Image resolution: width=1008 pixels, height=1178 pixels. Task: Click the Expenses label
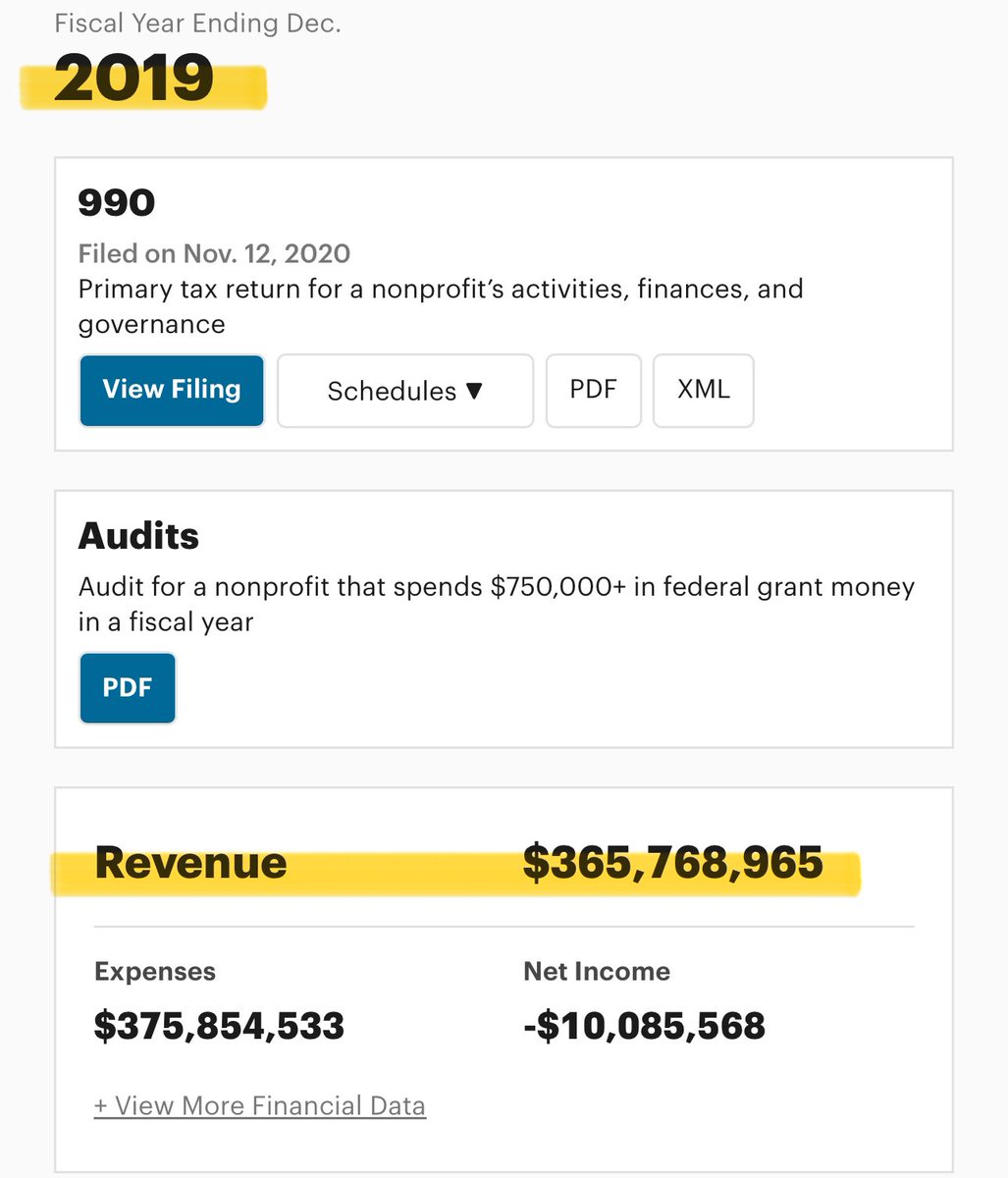pyautogui.click(x=155, y=971)
